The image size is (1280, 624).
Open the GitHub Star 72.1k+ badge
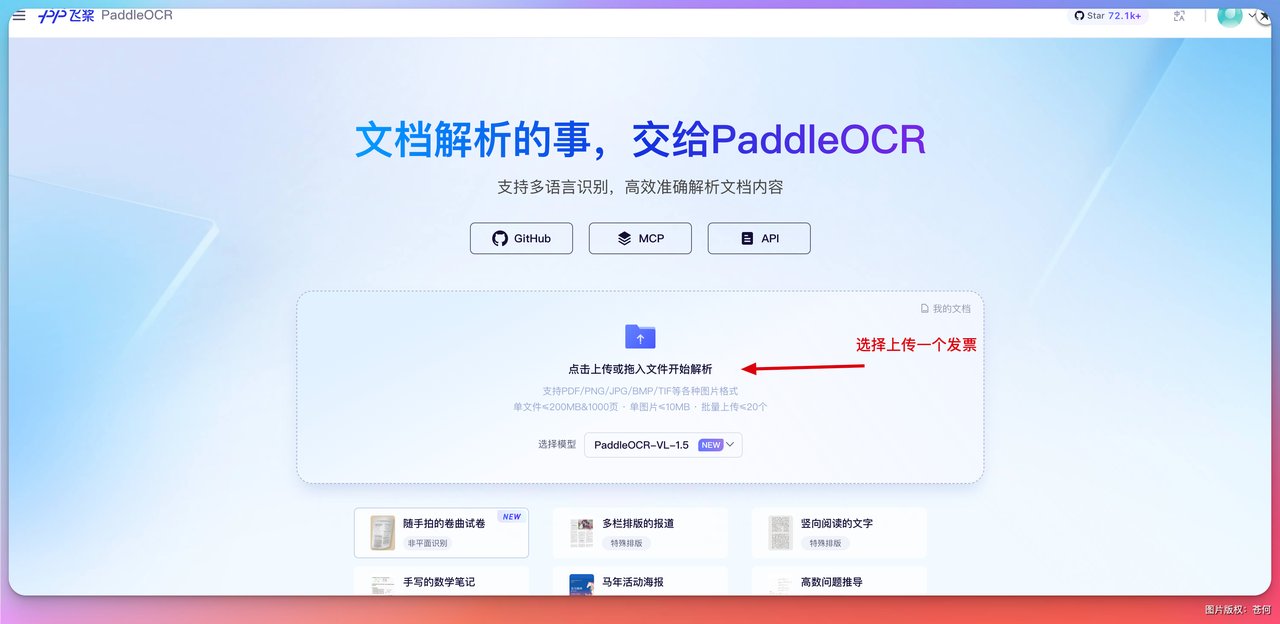click(x=1110, y=16)
